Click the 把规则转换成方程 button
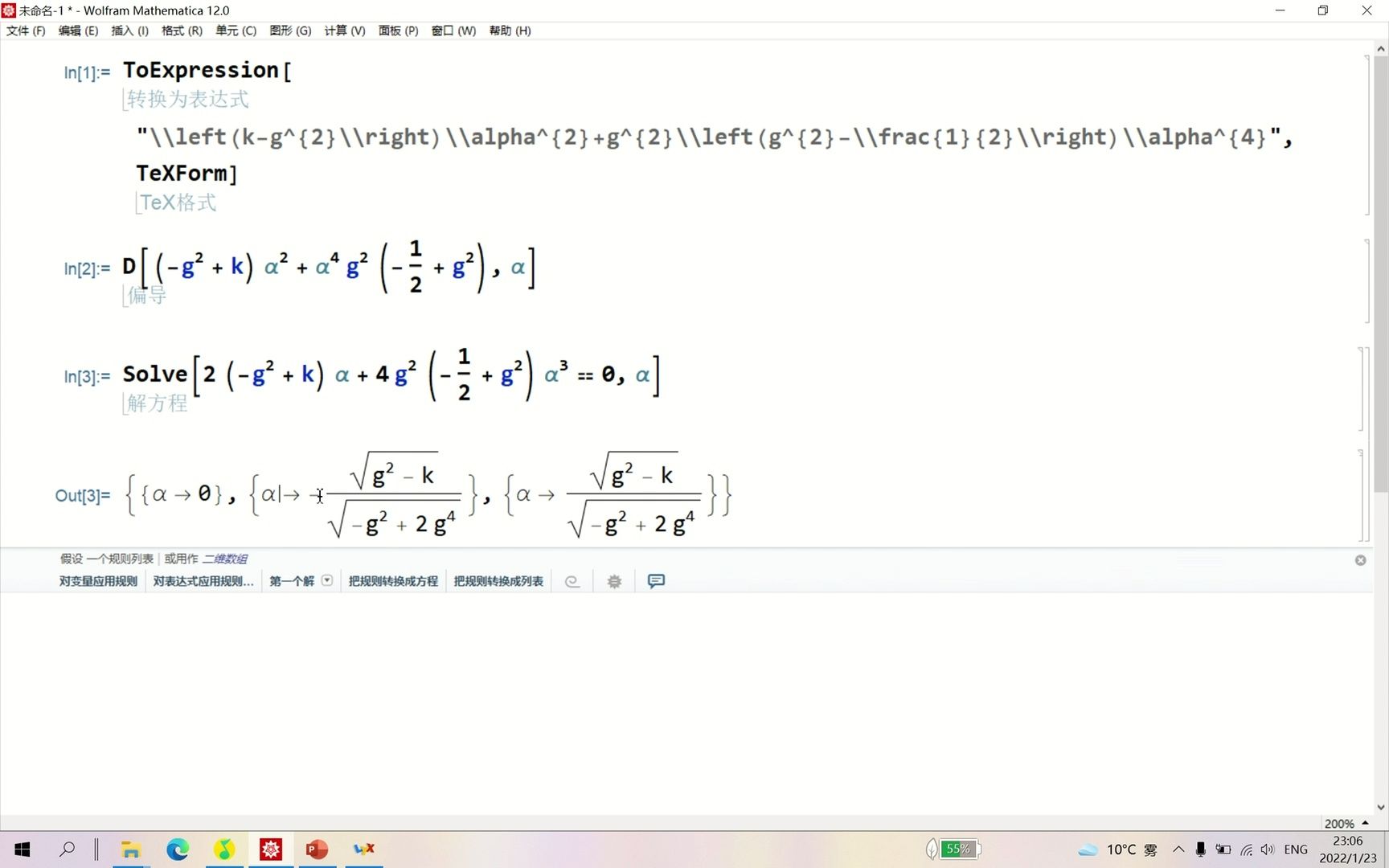The image size is (1389, 868). click(393, 580)
